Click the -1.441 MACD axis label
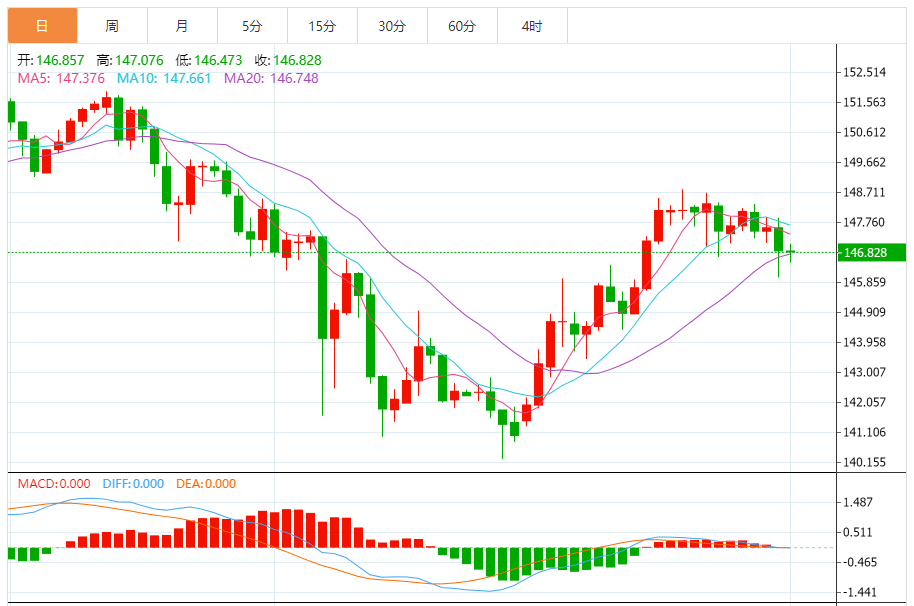 coord(858,592)
